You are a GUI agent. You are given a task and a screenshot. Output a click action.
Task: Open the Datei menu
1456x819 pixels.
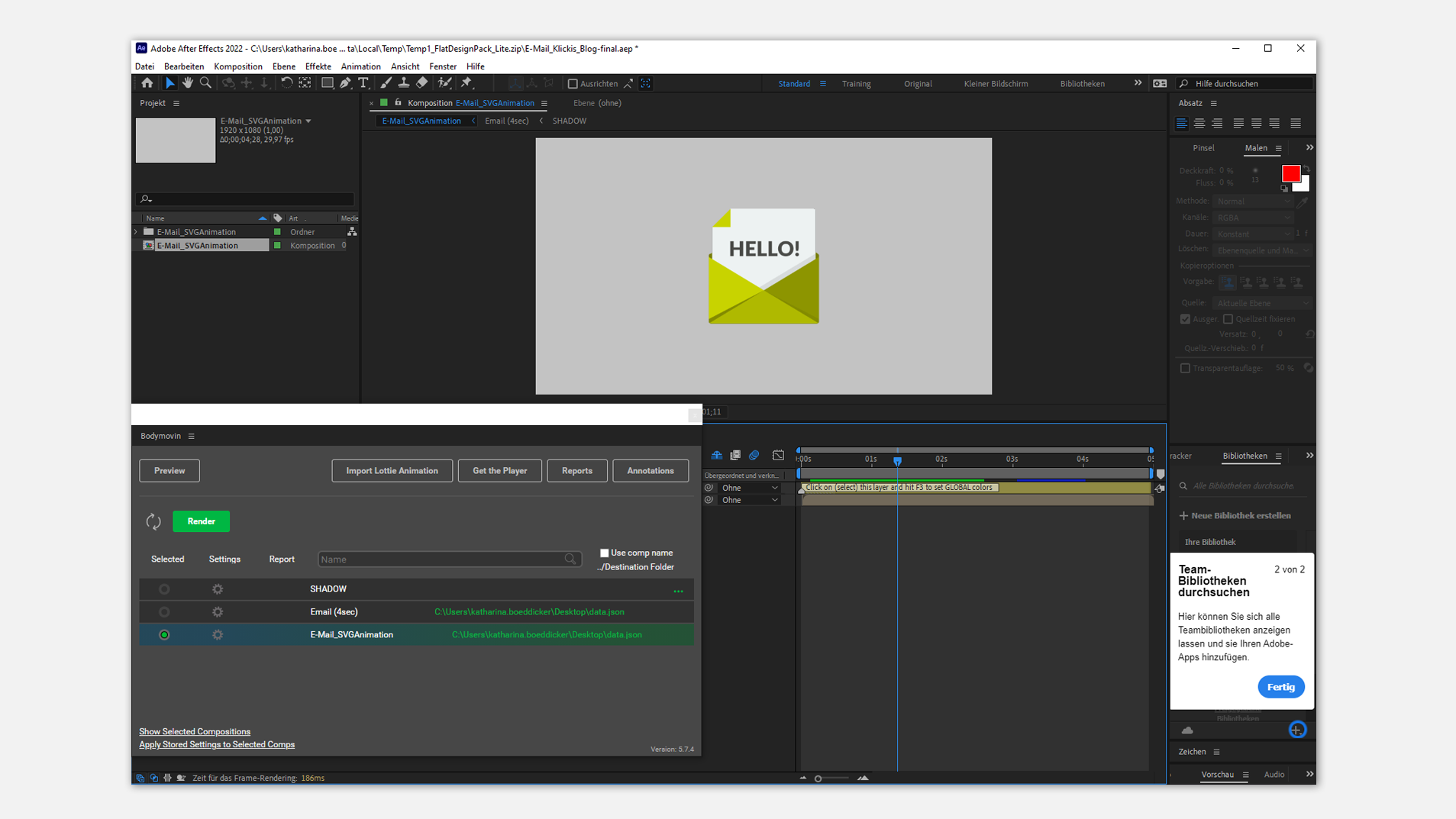tap(144, 66)
